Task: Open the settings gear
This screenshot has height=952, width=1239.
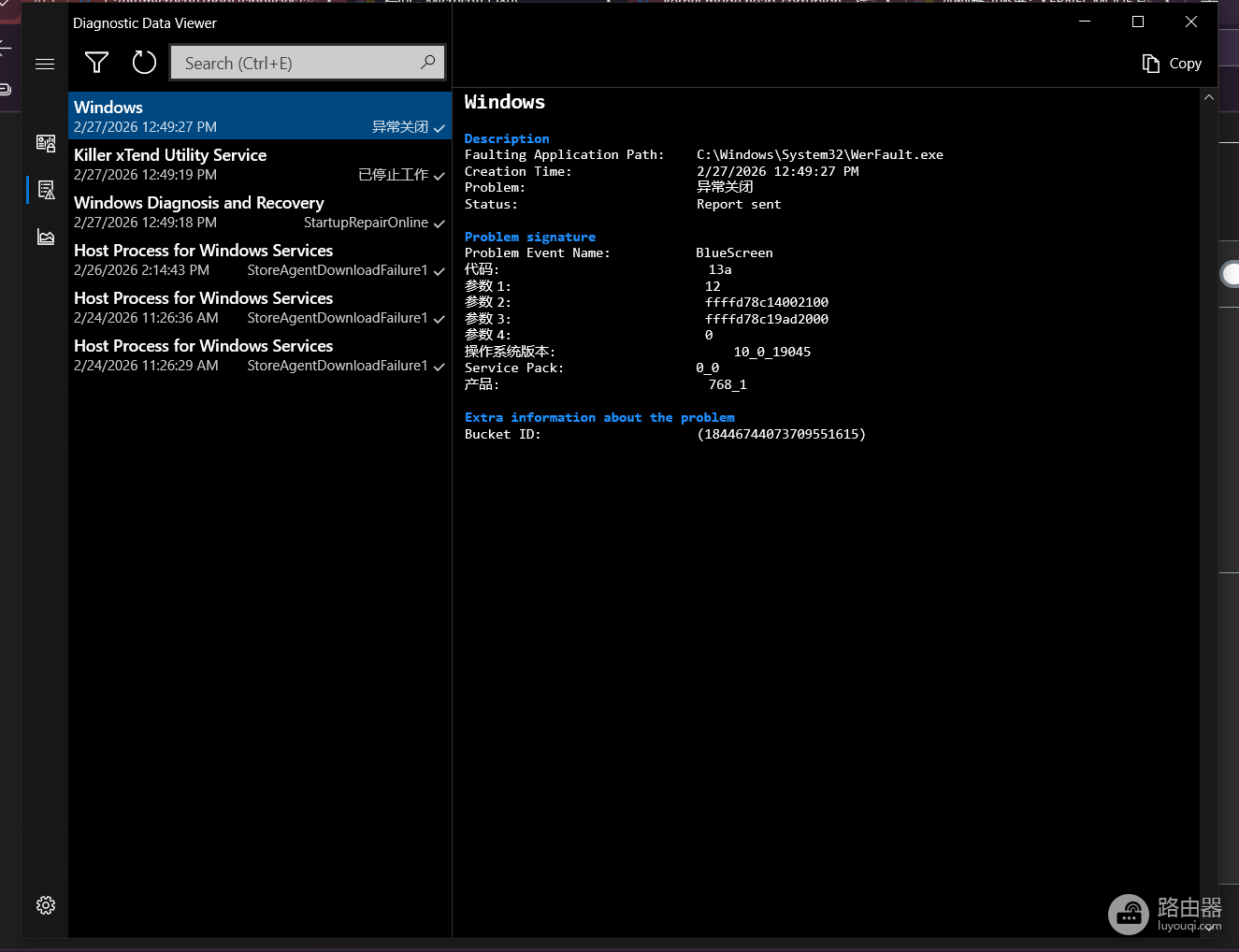Action: pos(46,905)
